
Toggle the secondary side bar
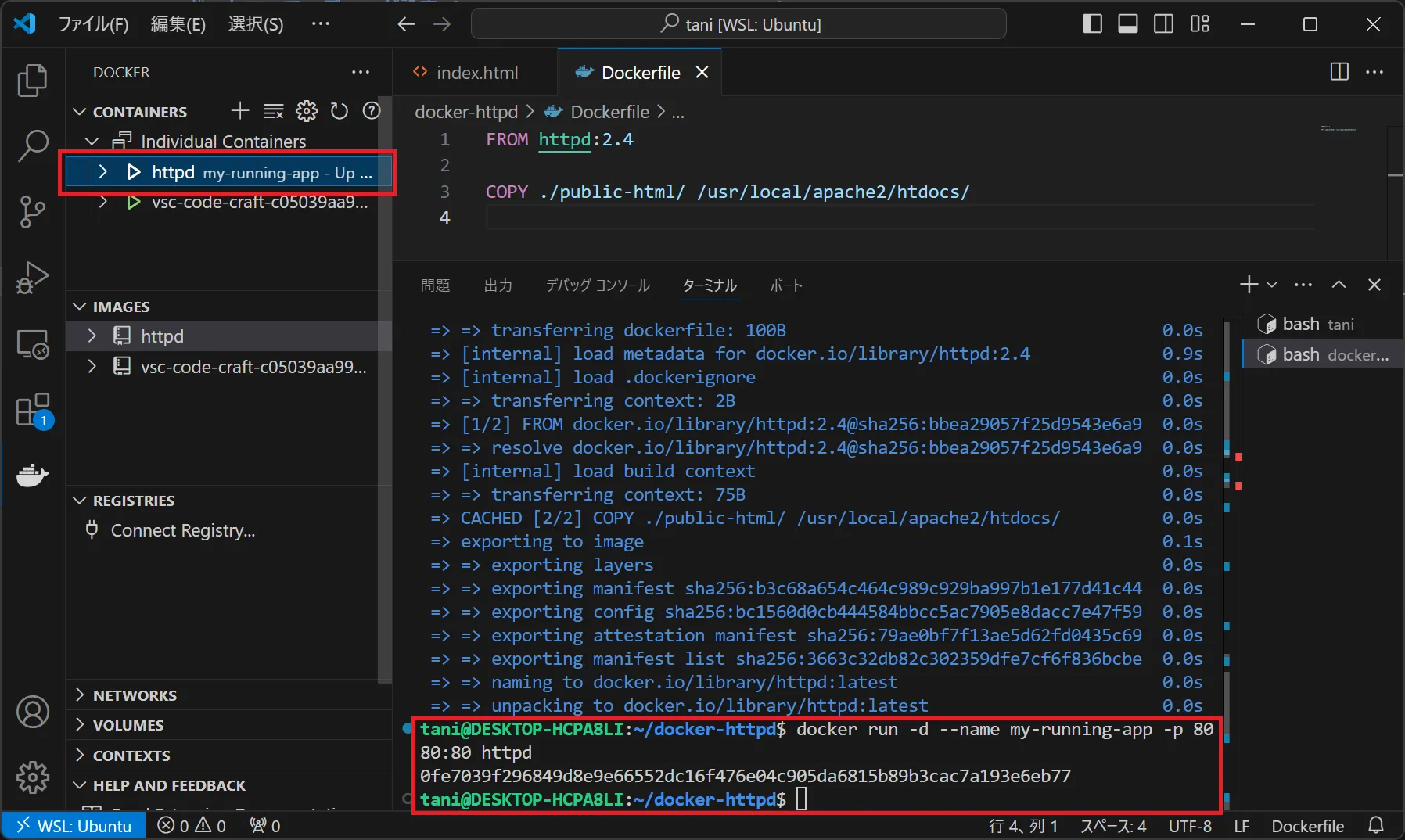click(1163, 23)
